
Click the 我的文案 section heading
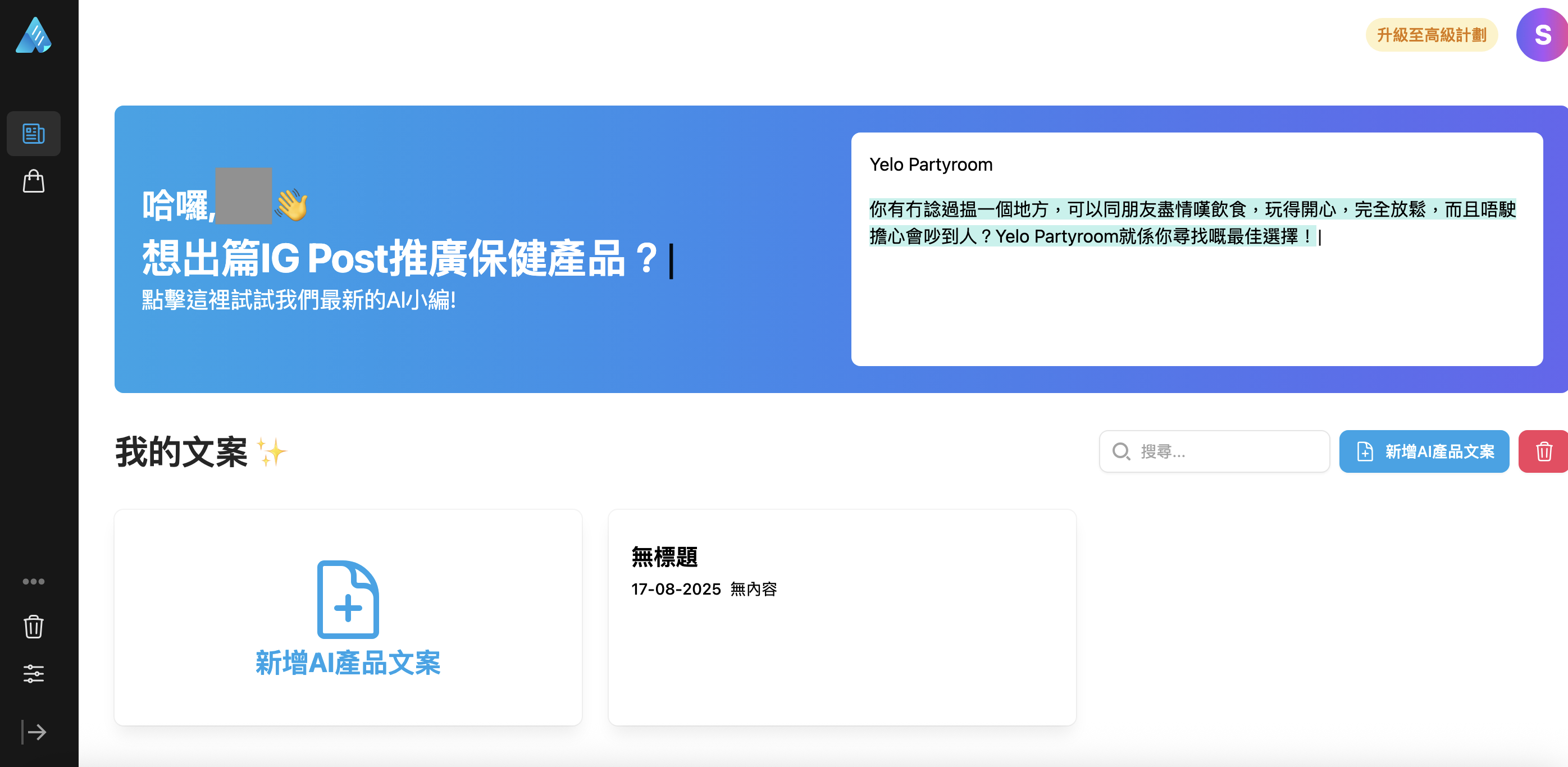pyautogui.click(x=181, y=453)
